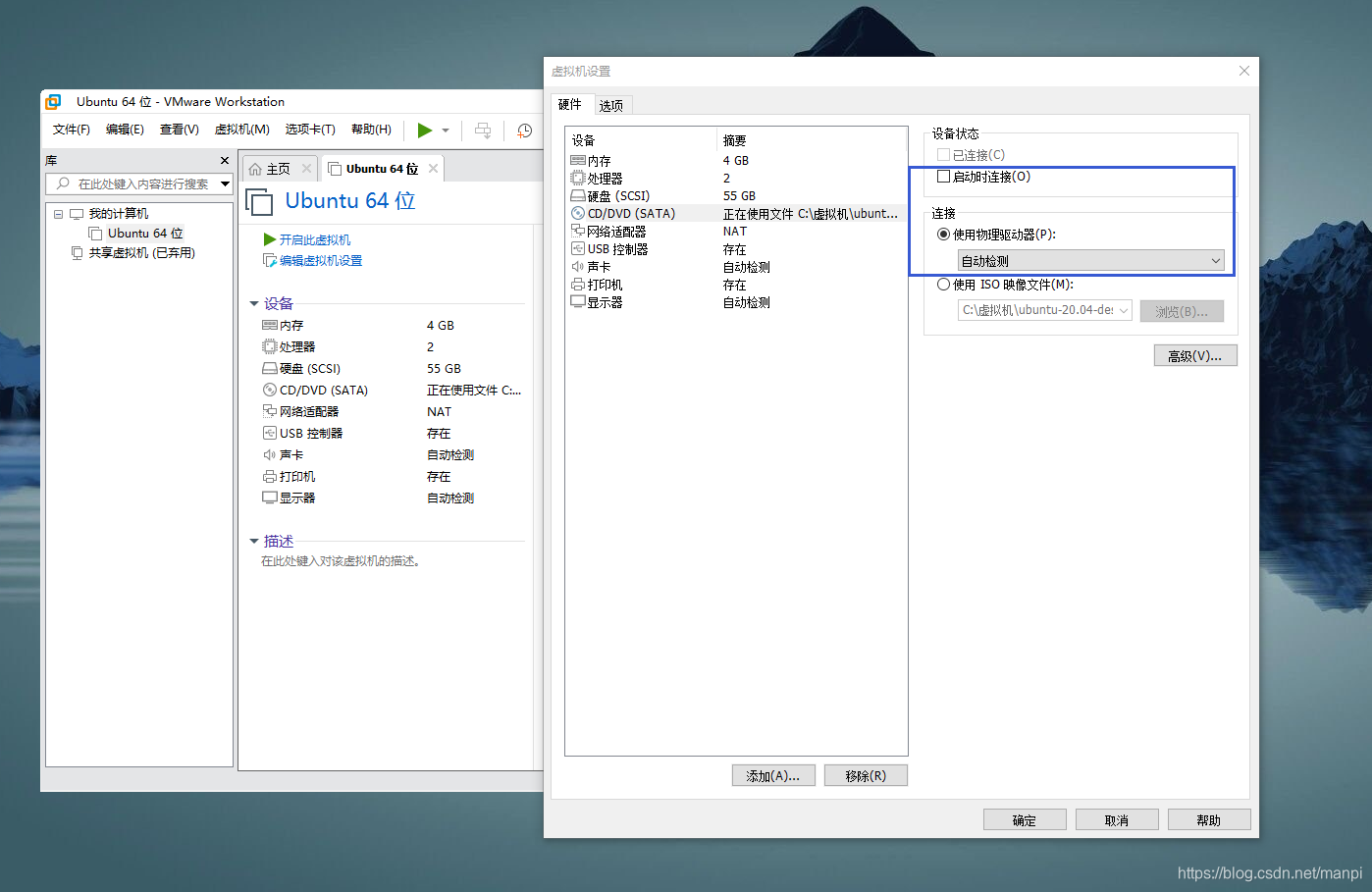
Task: Select CD/DVD (SATA) row in settings hardware list
Action: tap(736, 214)
